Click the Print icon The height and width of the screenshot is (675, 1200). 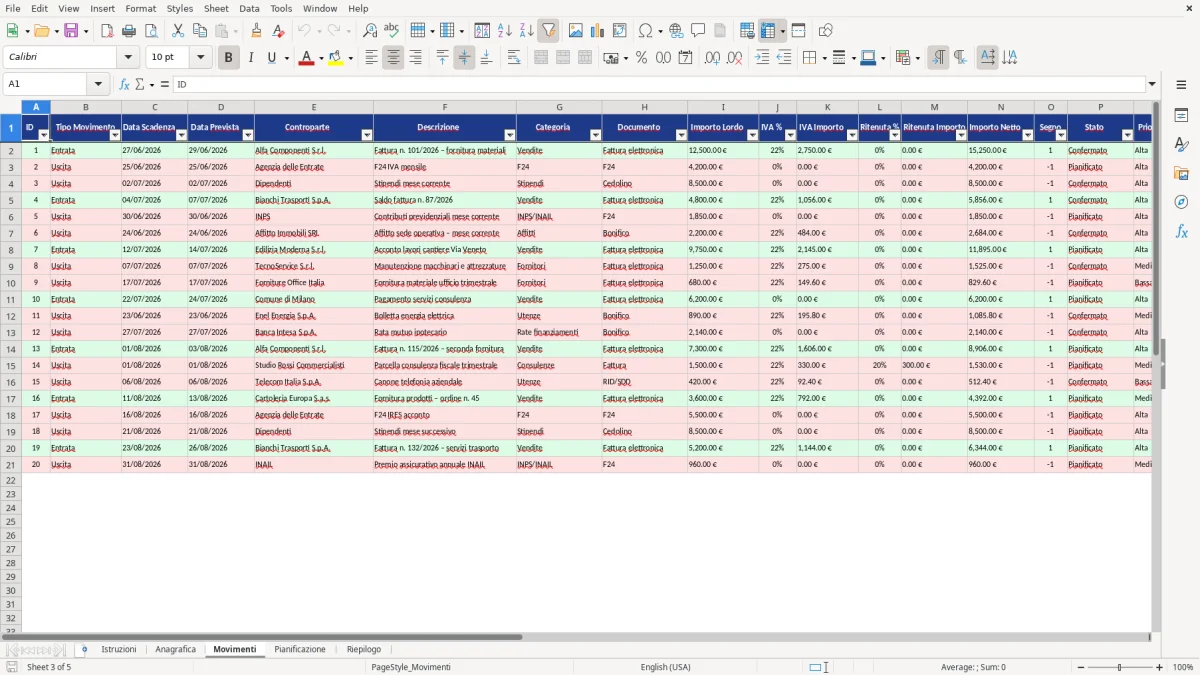[129, 31]
